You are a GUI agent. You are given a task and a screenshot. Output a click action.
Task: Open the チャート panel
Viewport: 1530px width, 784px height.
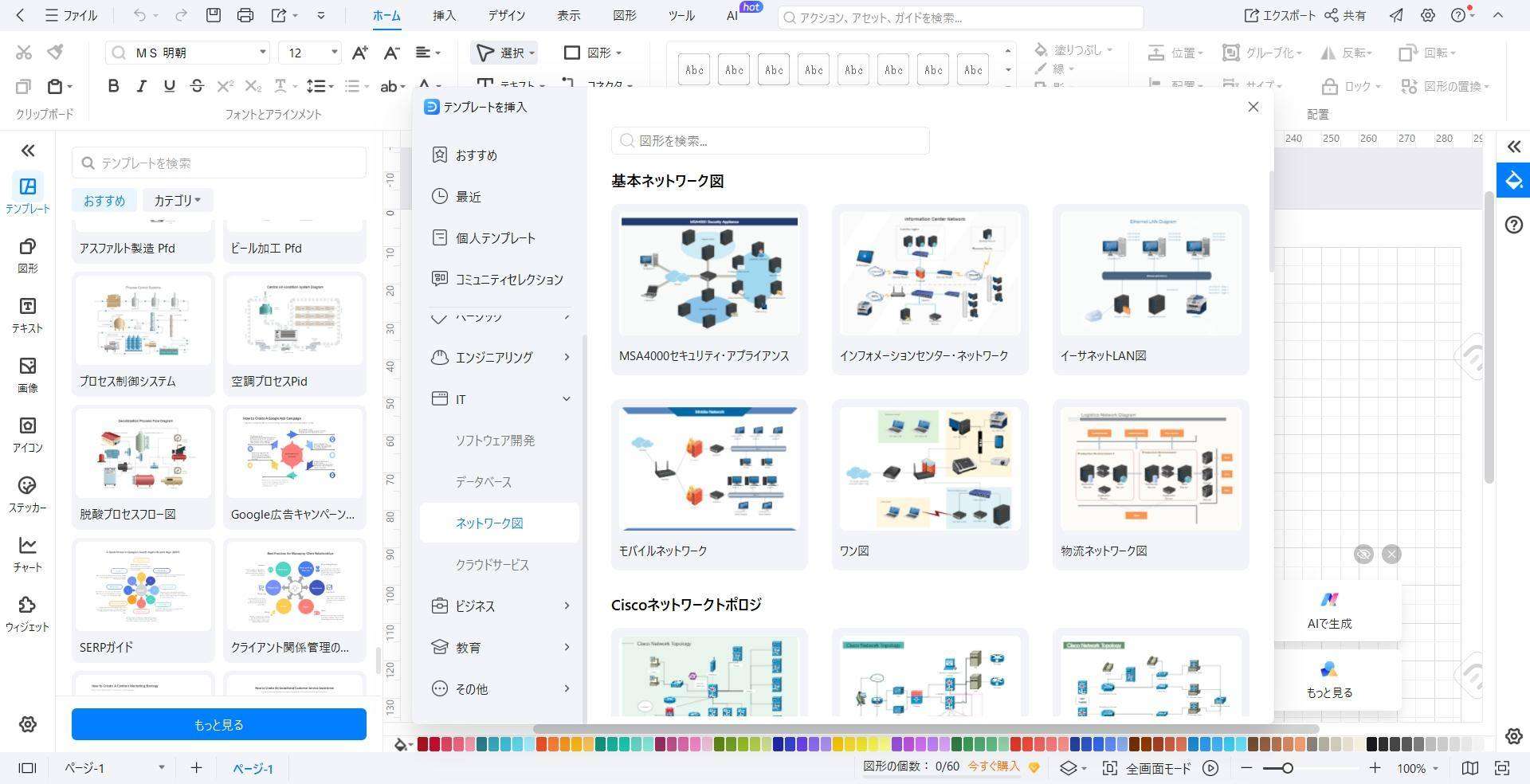coord(28,554)
